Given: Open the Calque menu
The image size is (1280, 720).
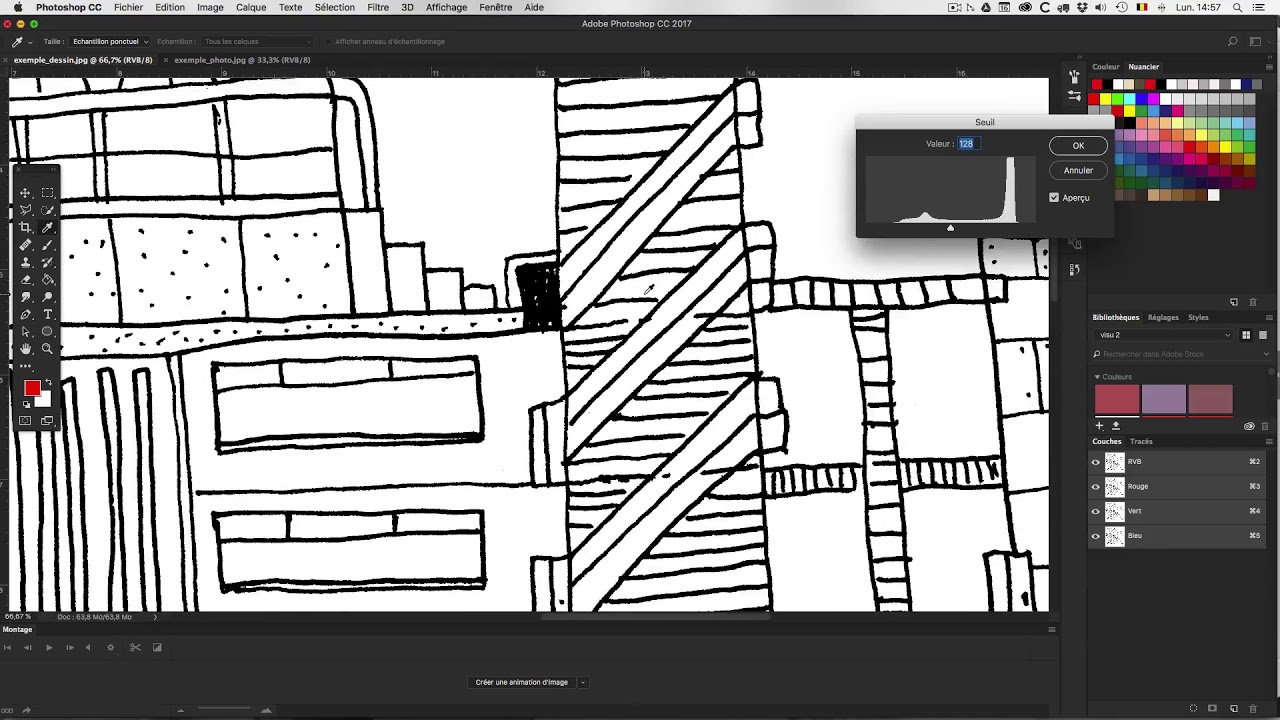Looking at the screenshot, I should click(x=251, y=7).
